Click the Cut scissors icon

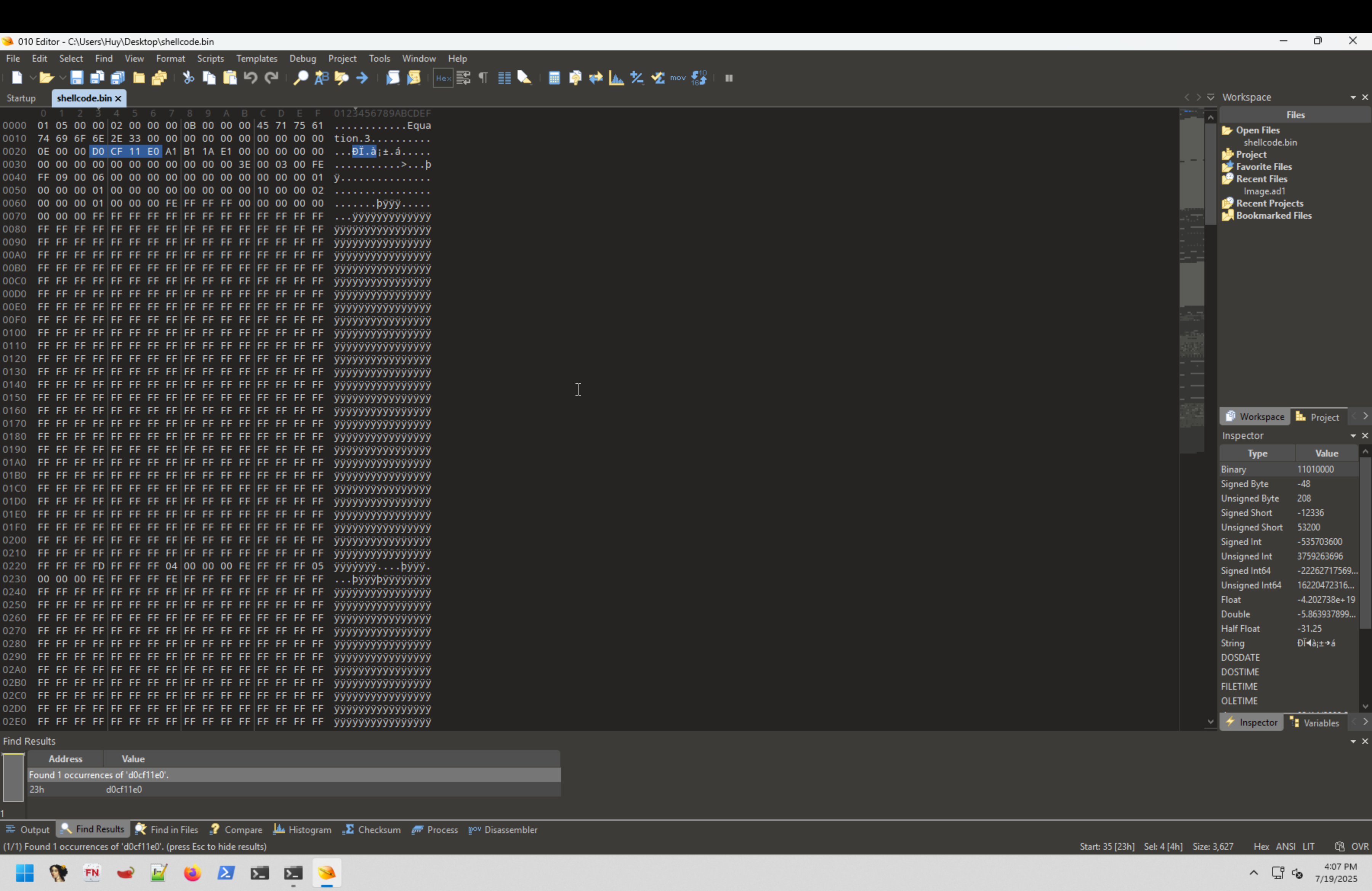189,78
